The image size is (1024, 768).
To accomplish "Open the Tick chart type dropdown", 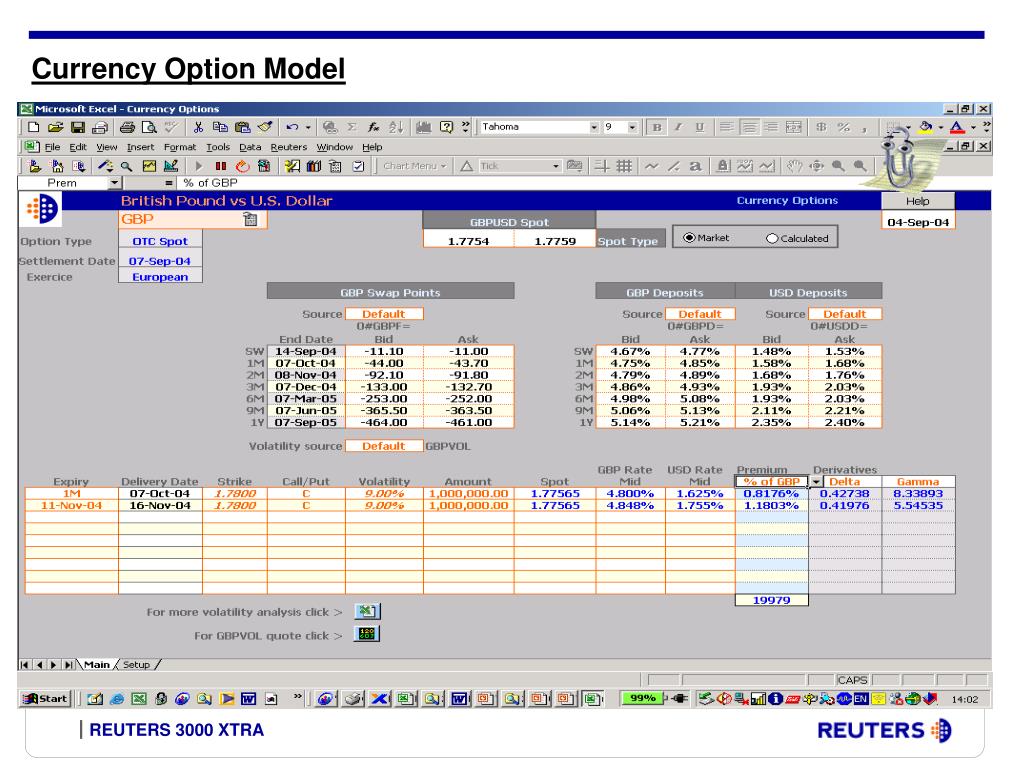I will (x=556, y=167).
